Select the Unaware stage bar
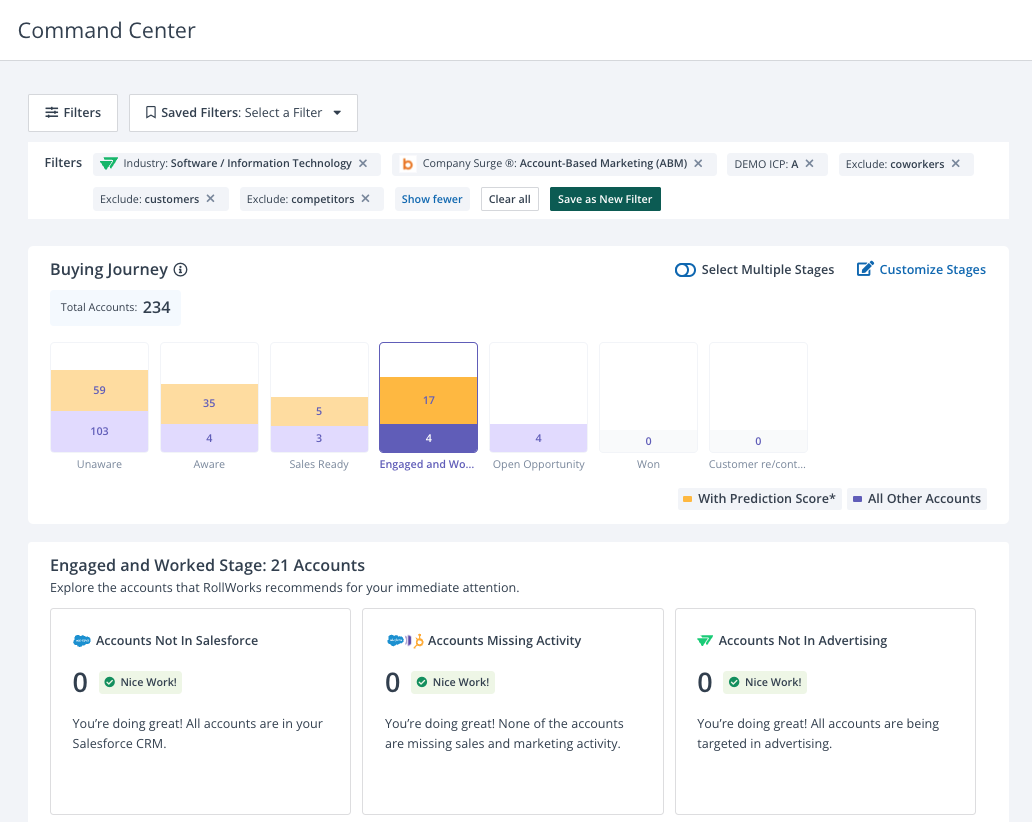This screenshot has width=1032, height=822. coord(99,398)
